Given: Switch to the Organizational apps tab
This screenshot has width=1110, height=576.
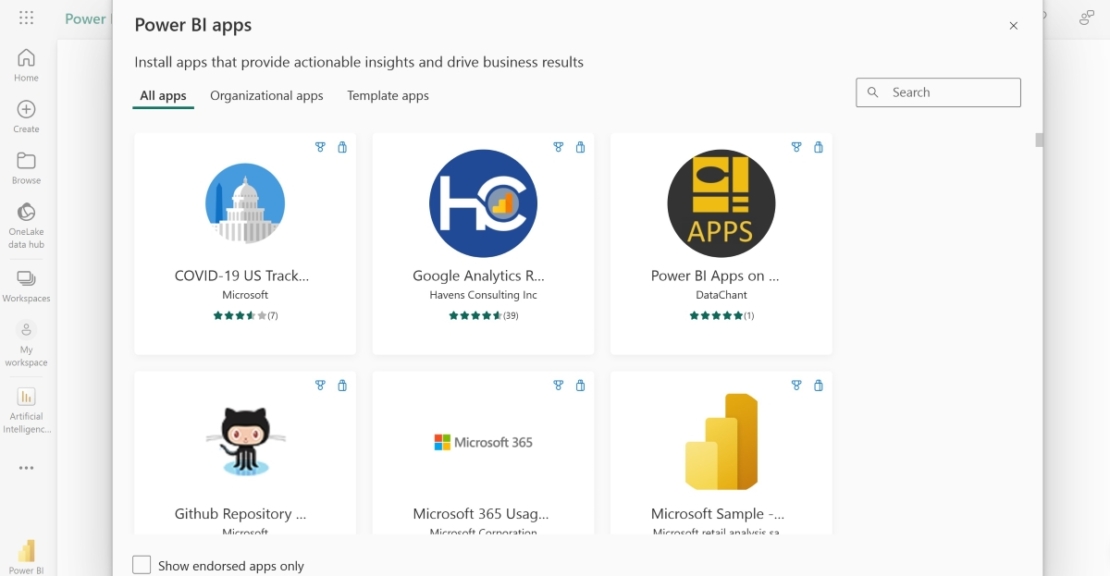Looking at the screenshot, I should (266, 96).
